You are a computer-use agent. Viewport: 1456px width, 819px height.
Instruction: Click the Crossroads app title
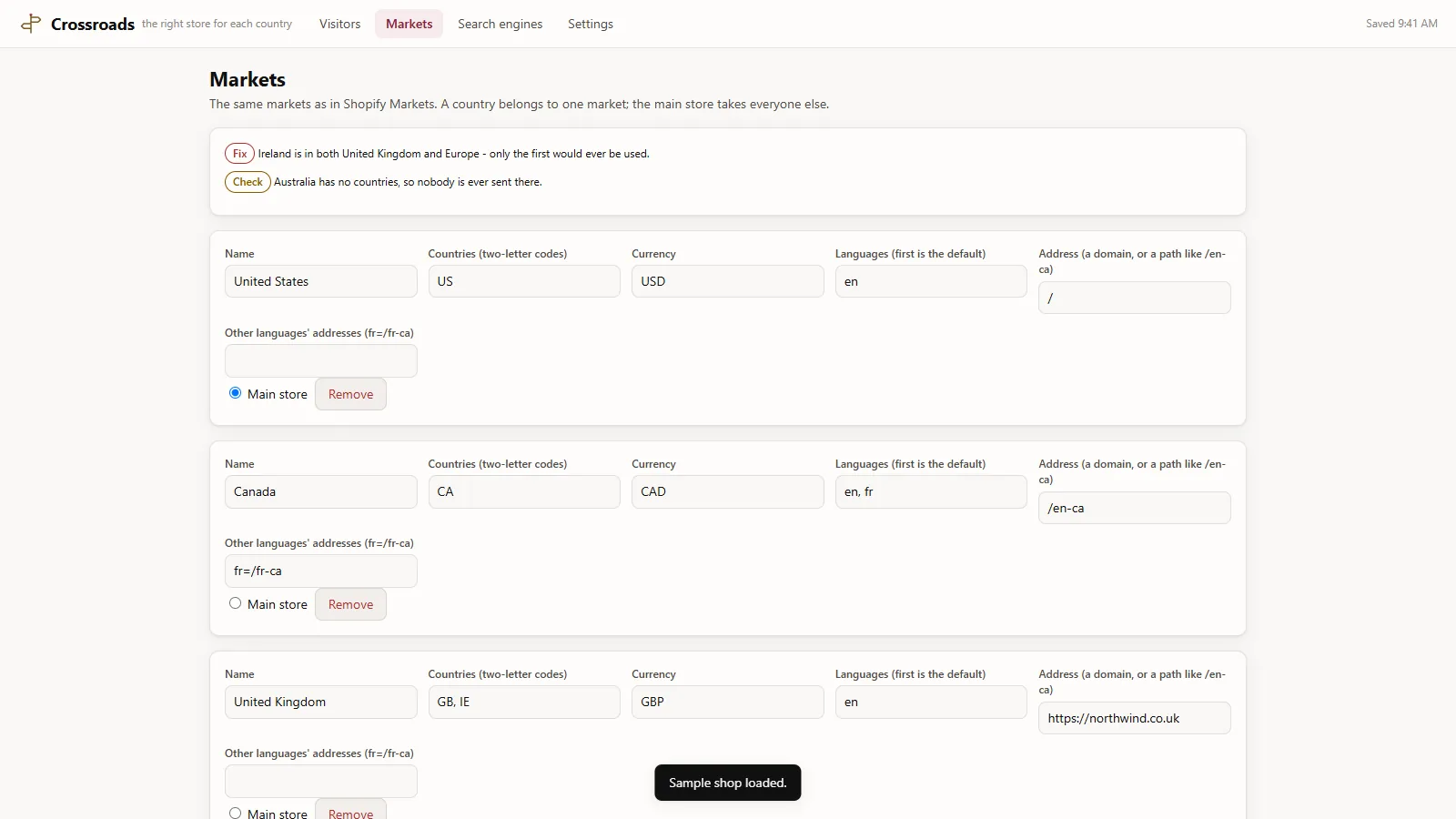tap(93, 24)
